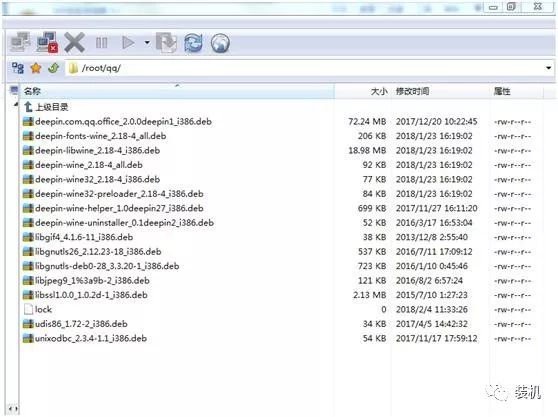Click blank document icon of lock file
The width and height of the screenshot is (558, 417).
pos(28,309)
